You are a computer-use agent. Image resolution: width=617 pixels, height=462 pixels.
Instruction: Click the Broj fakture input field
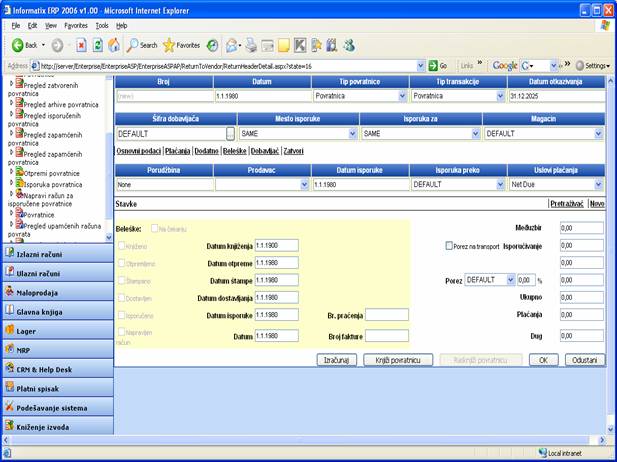point(387,336)
